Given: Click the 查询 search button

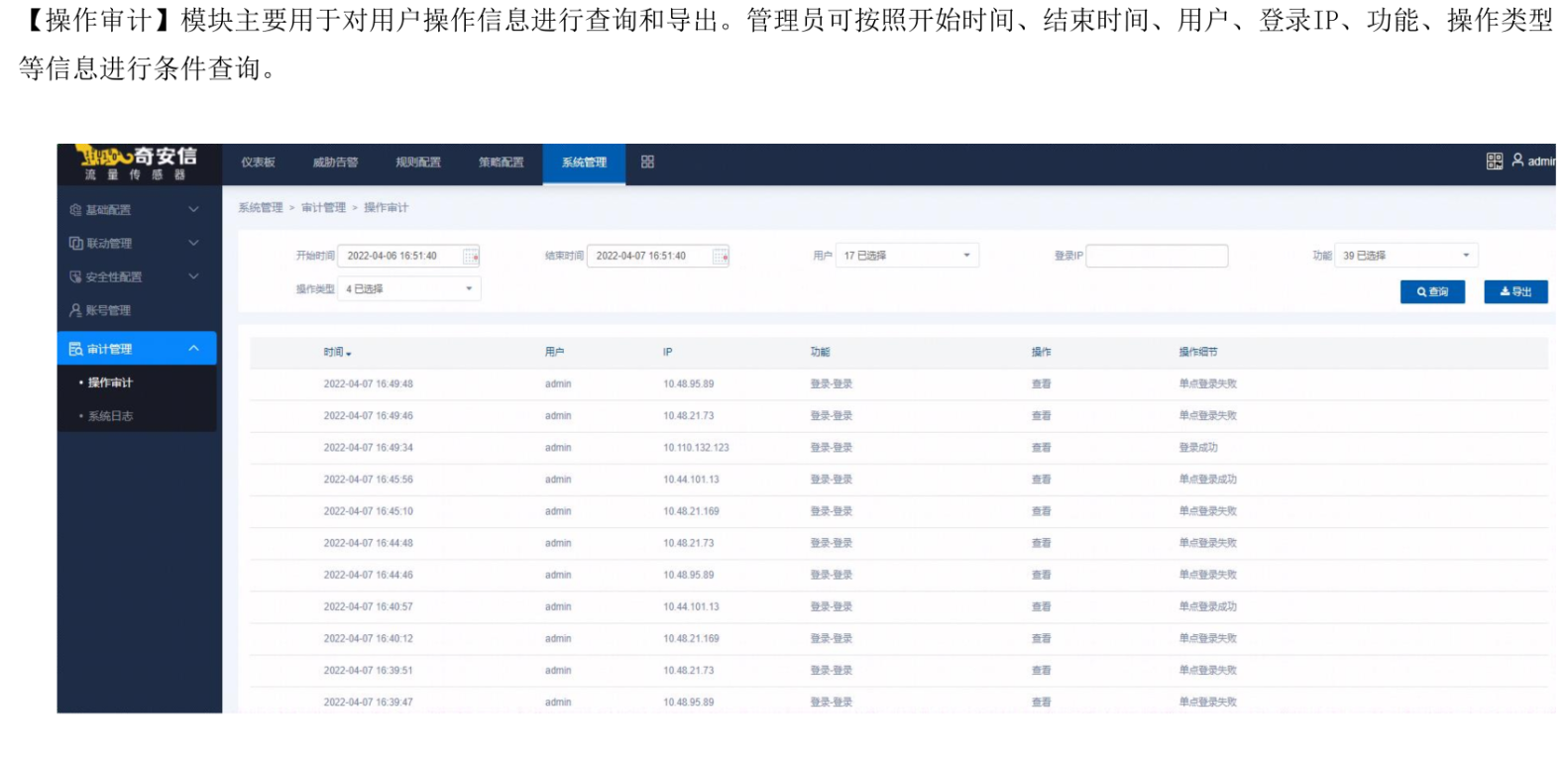Looking at the screenshot, I should pos(1431,292).
